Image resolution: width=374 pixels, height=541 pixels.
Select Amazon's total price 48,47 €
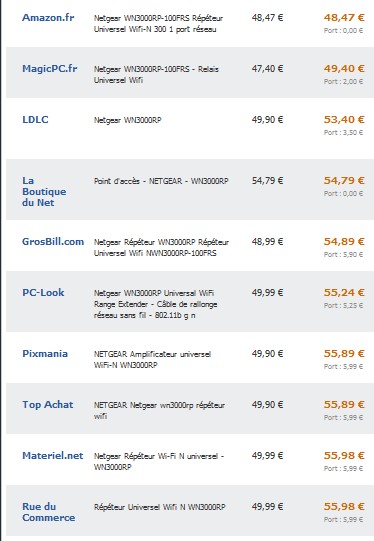tap(344, 18)
